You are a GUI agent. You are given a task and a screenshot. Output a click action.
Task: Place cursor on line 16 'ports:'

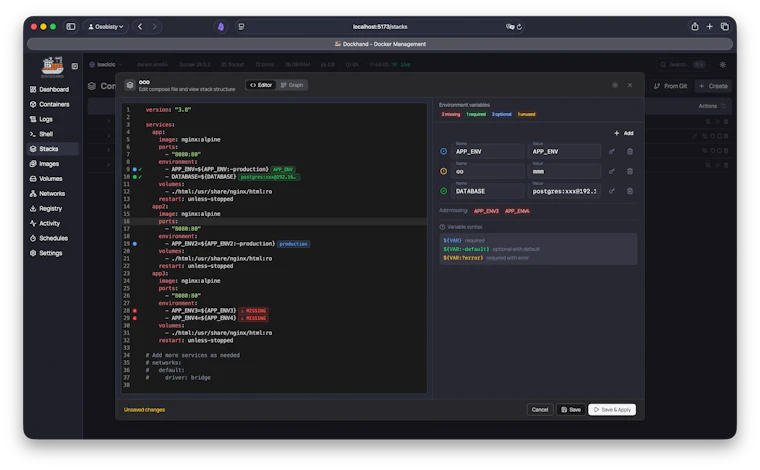[167, 221]
